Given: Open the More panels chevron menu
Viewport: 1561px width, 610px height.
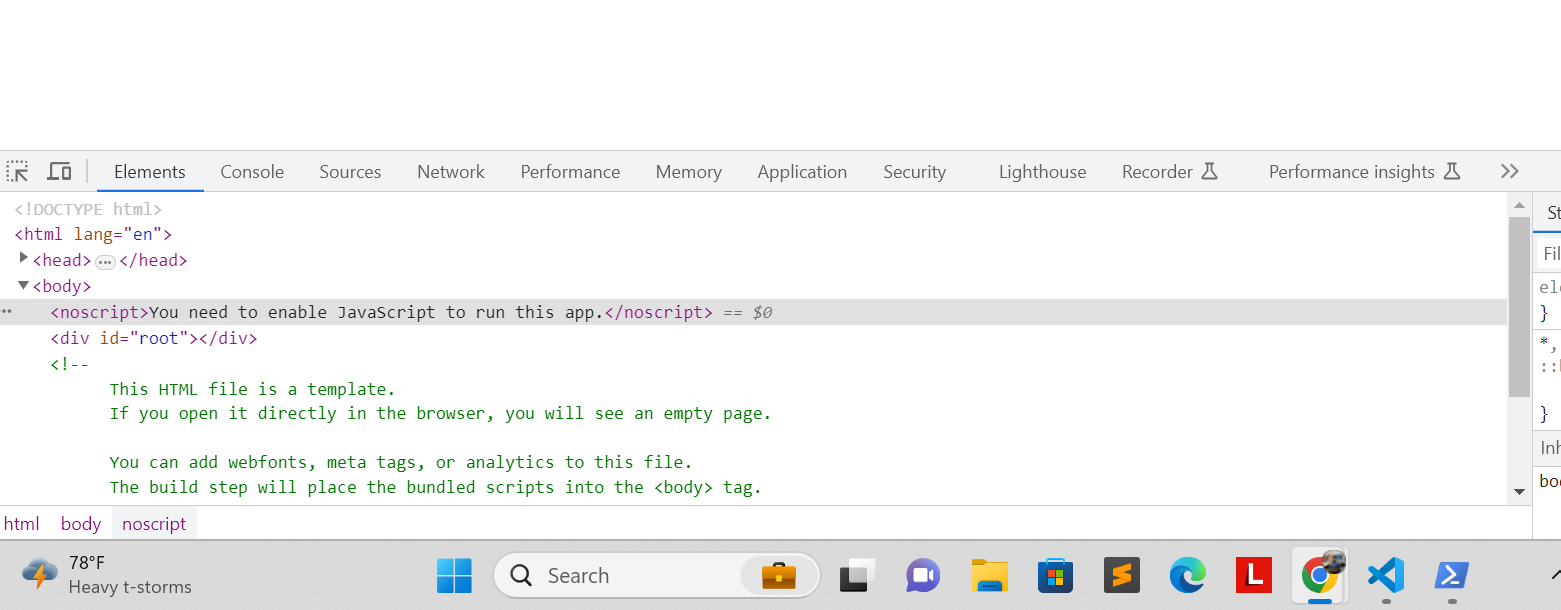Looking at the screenshot, I should (x=1509, y=171).
